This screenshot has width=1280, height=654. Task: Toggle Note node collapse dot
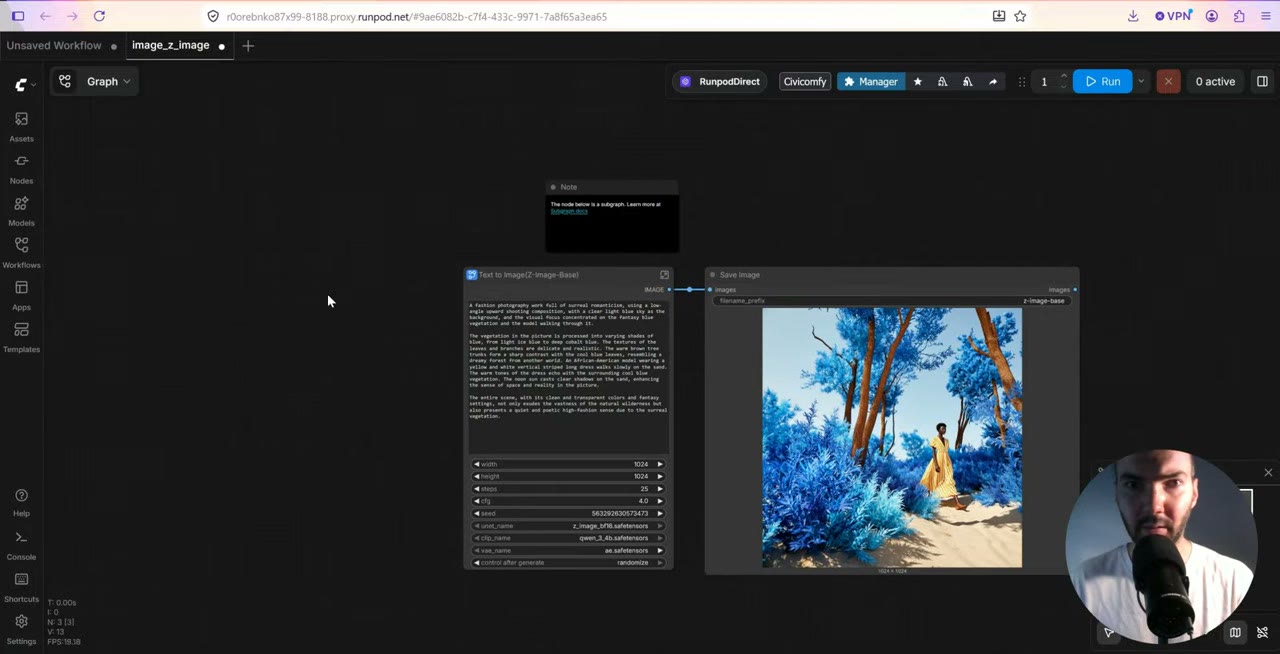click(x=553, y=187)
